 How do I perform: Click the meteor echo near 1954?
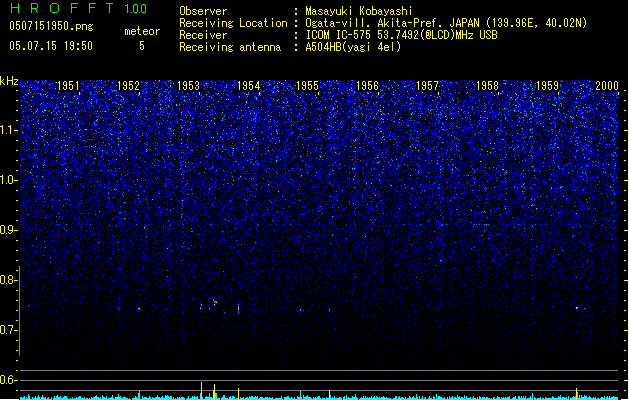pos(239,309)
